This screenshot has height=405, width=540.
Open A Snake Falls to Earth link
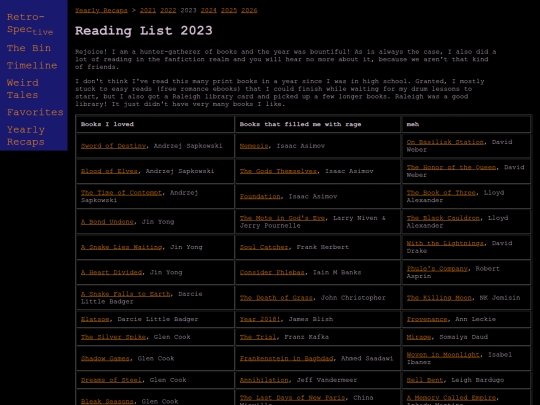tap(125, 294)
